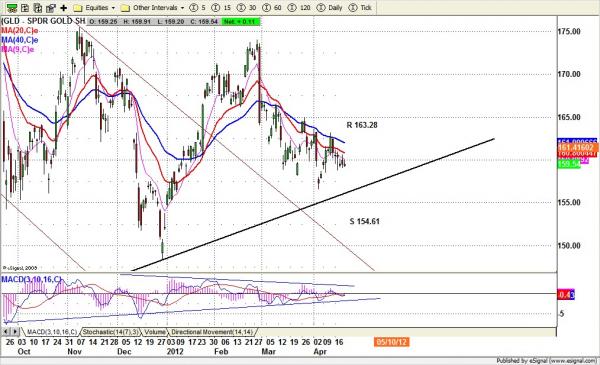The image size is (600, 365).
Task: Click the high price H: 159.91
Action: click(137, 21)
